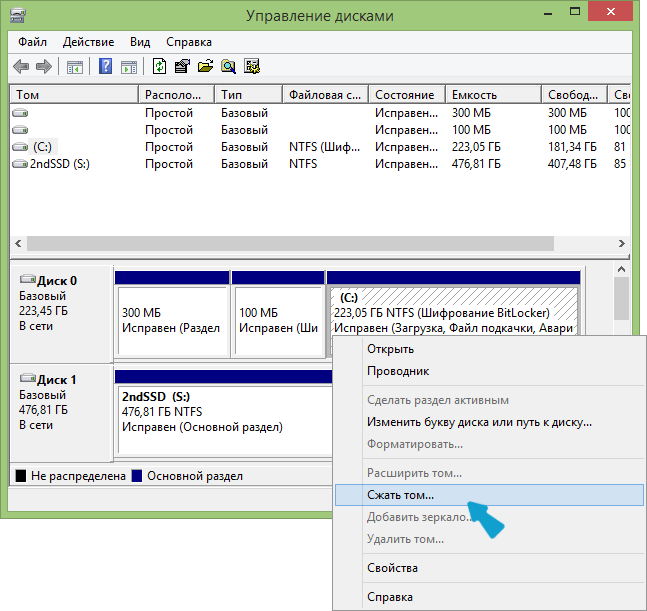
Task: Choose Проводник in the context menu
Action: 489,371
